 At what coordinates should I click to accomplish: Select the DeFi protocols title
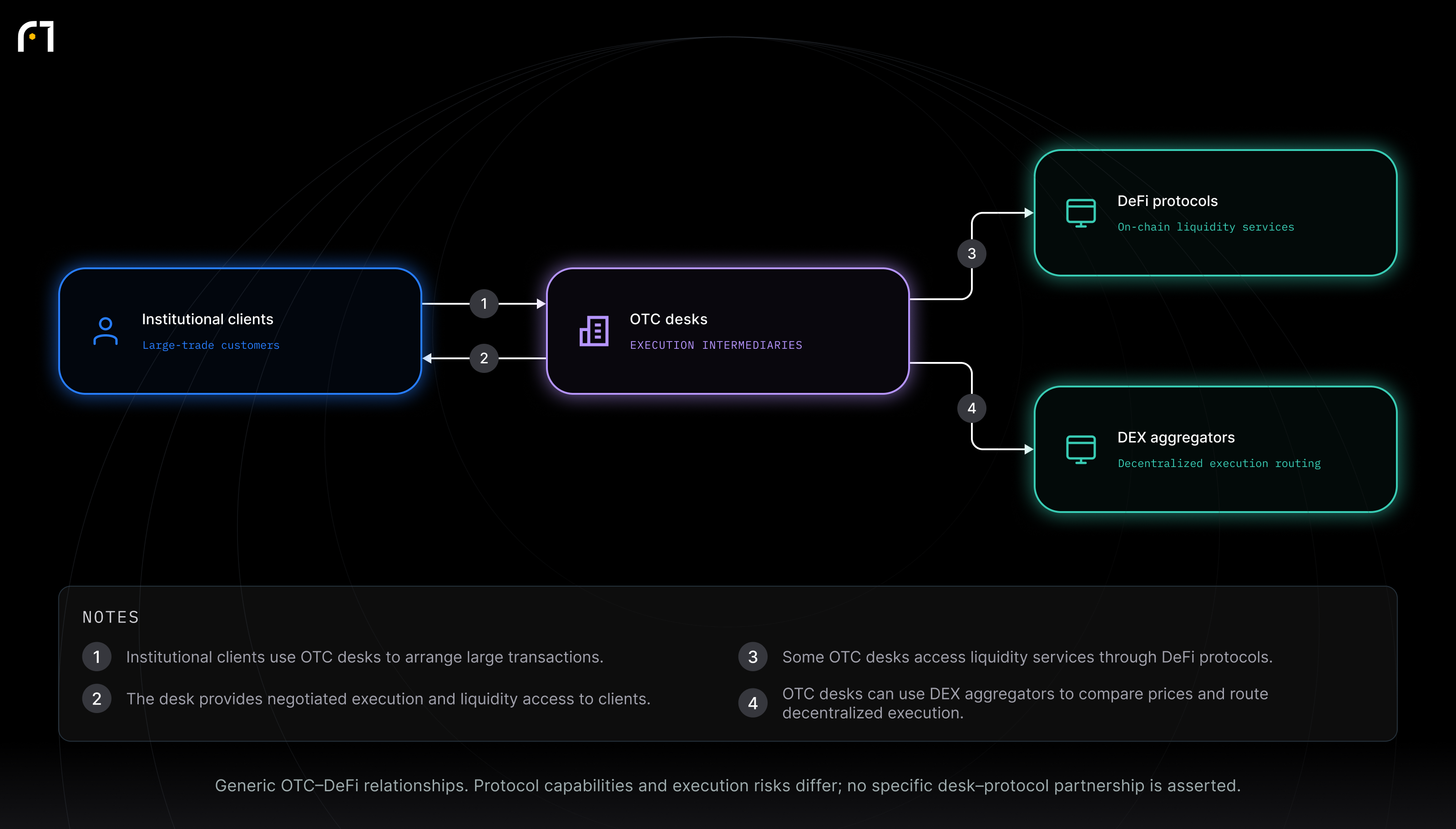coord(1167,201)
